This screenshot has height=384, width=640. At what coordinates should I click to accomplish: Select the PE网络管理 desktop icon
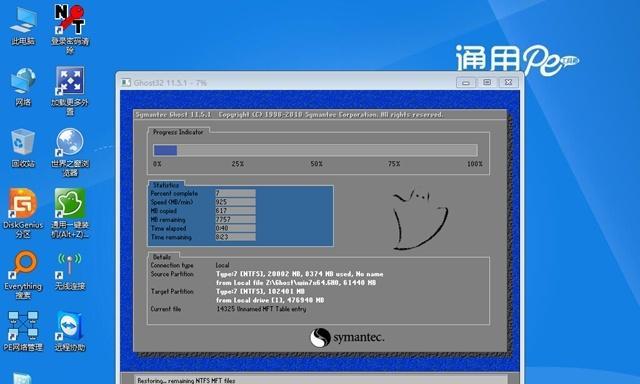pyautogui.click(x=23, y=331)
